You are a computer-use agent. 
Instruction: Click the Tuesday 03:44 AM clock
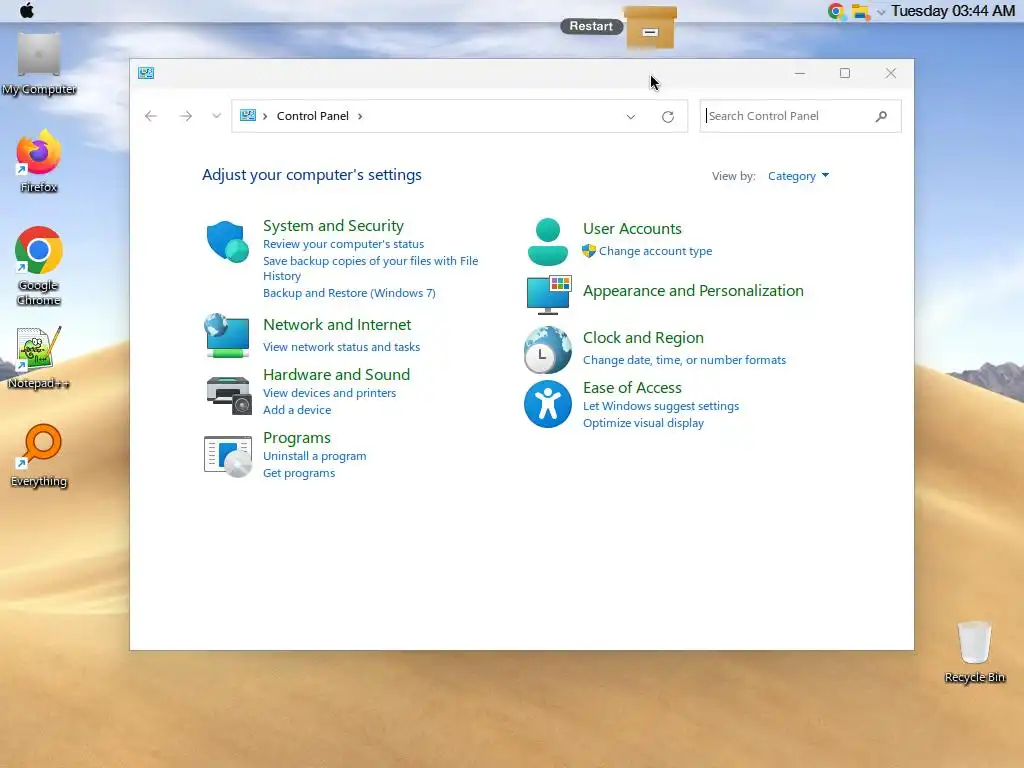[x=953, y=11]
